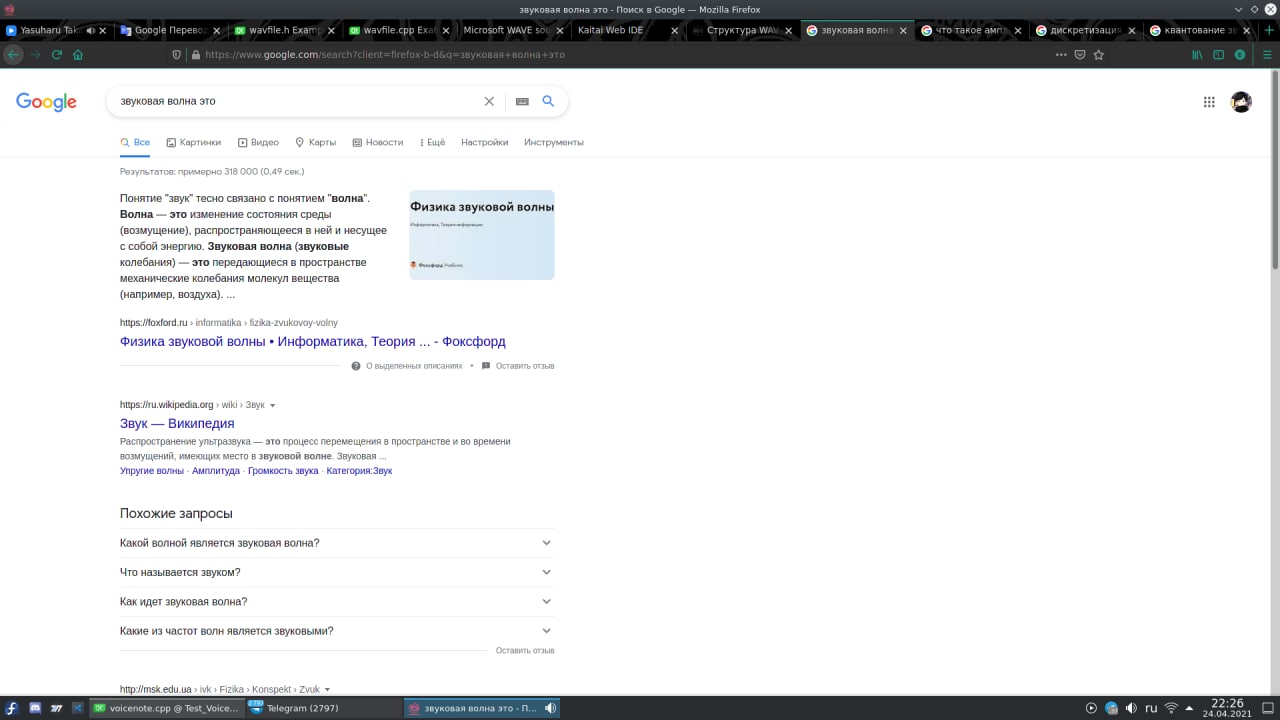This screenshot has height=720, width=1280.
Task: Open 'Инструменты' search tools
Action: point(554,142)
